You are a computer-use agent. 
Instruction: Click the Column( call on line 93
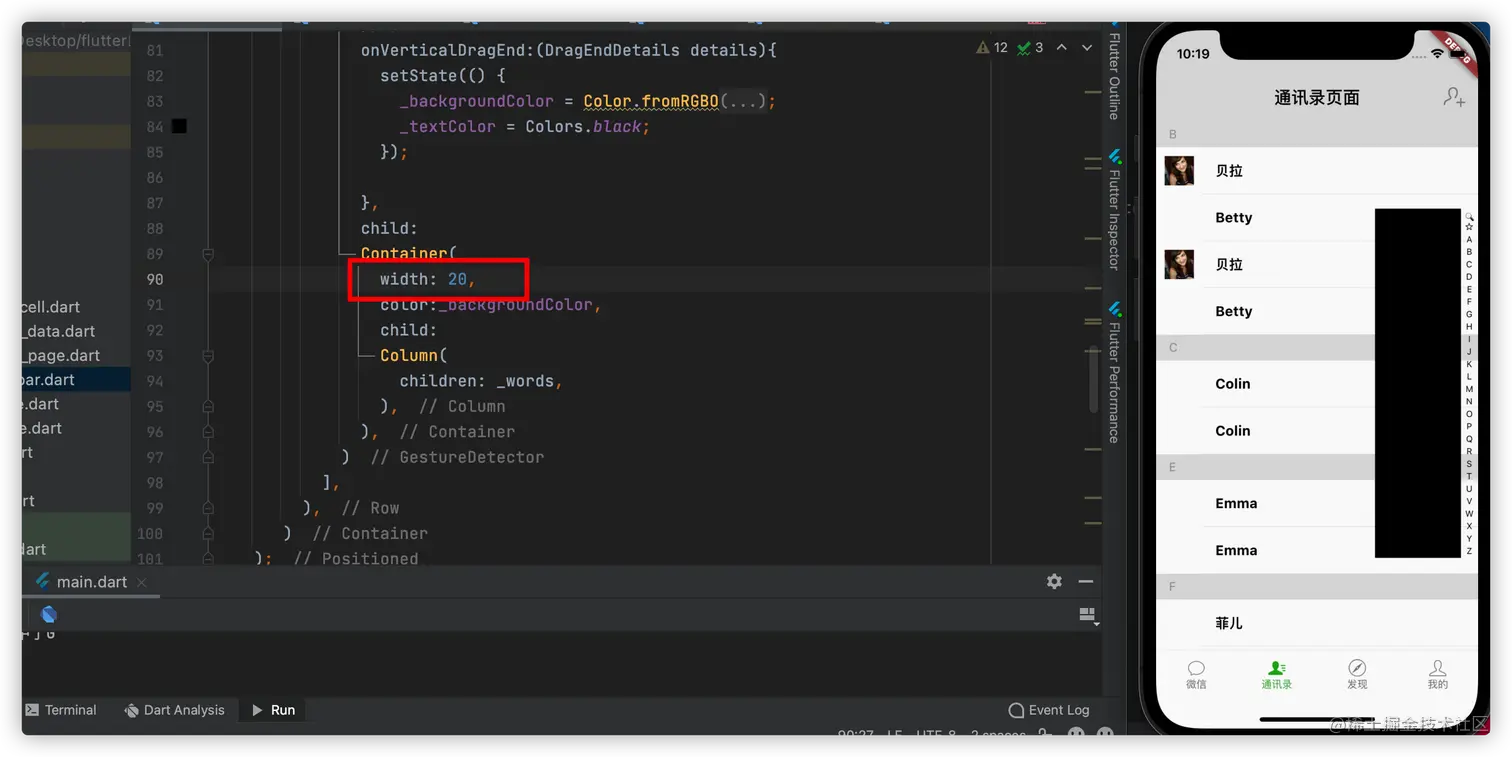(x=413, y=356)
